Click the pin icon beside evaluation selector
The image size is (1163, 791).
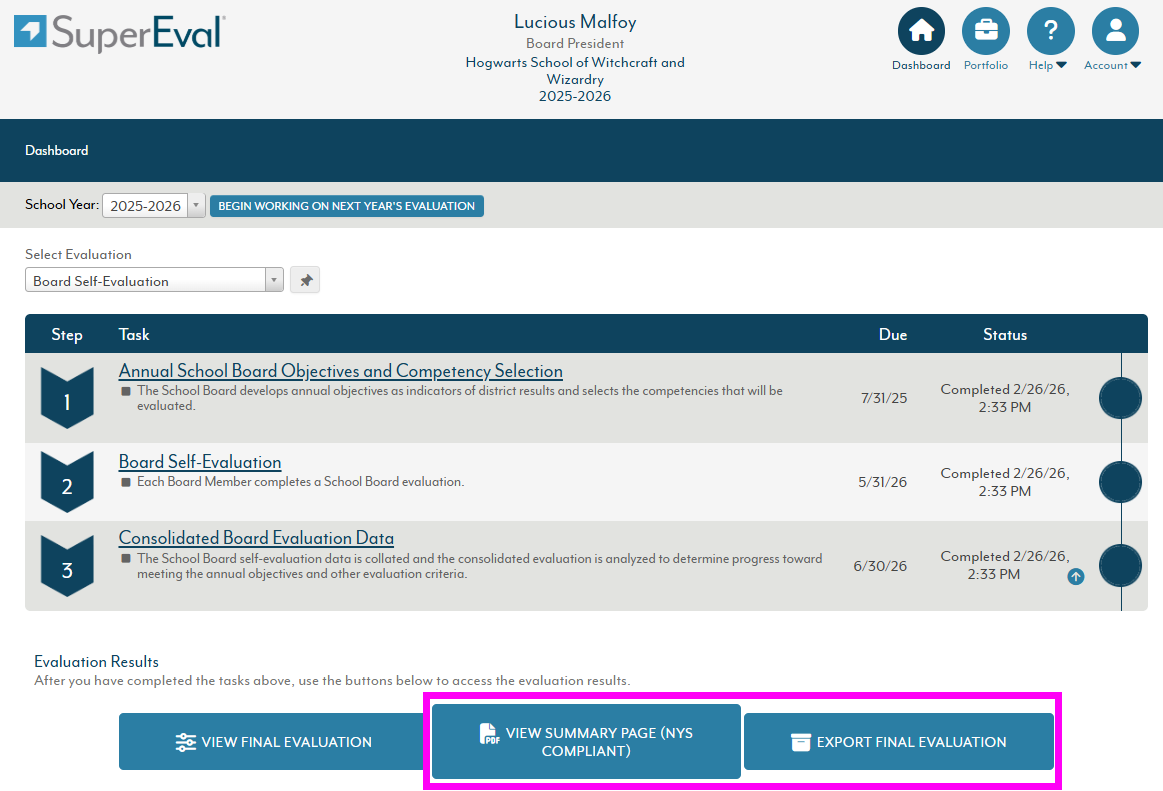click(x=305, y=281)
